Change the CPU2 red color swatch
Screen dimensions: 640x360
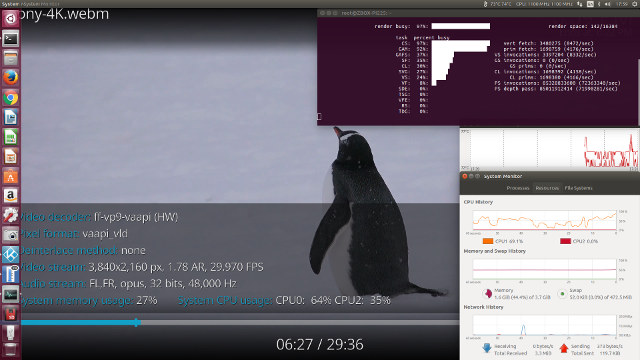pos(565,241)
